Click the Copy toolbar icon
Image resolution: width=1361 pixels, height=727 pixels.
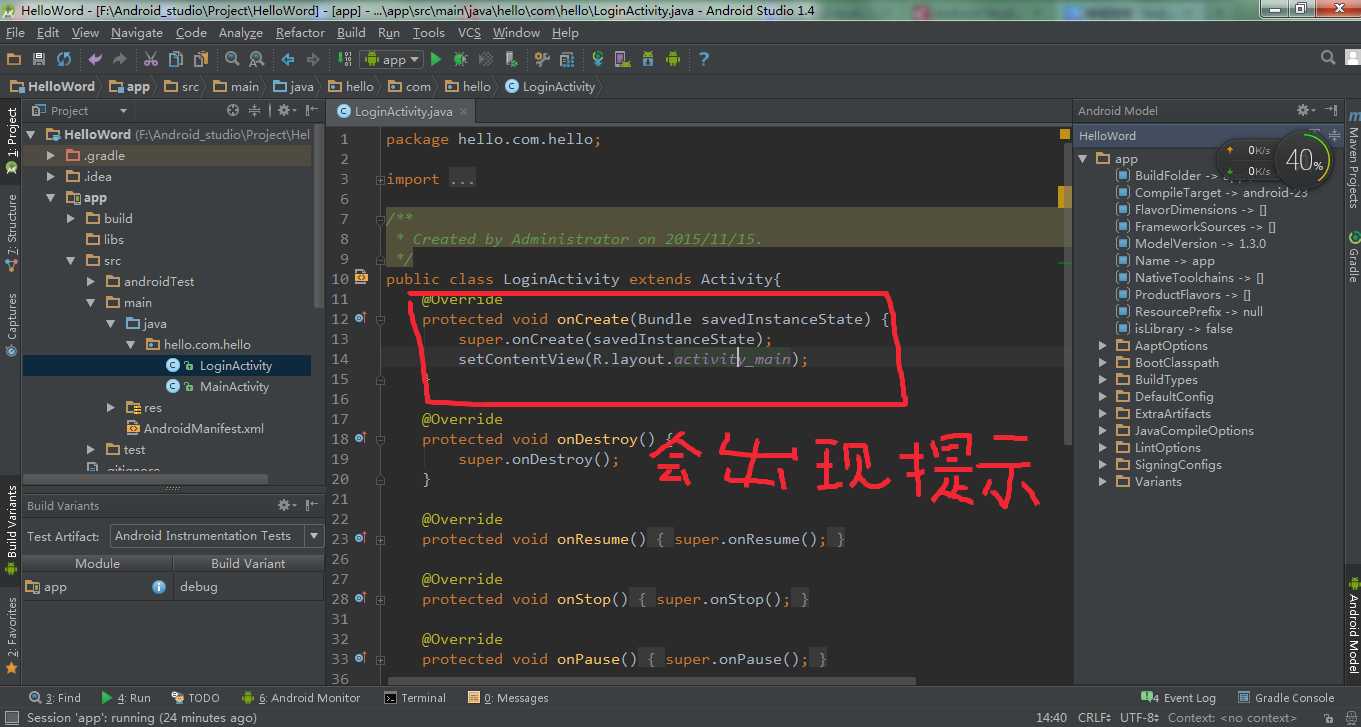[x=176, y=59]
